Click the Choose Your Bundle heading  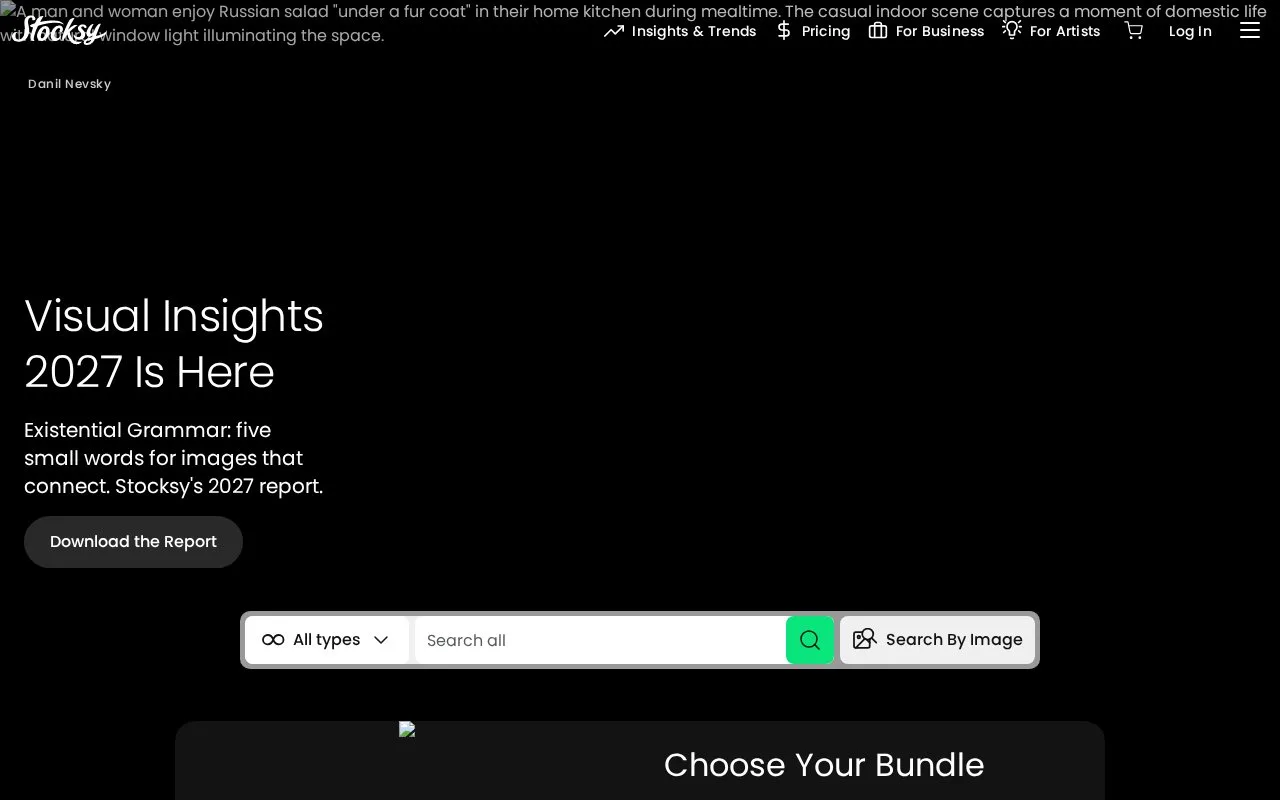pos(824,765)
